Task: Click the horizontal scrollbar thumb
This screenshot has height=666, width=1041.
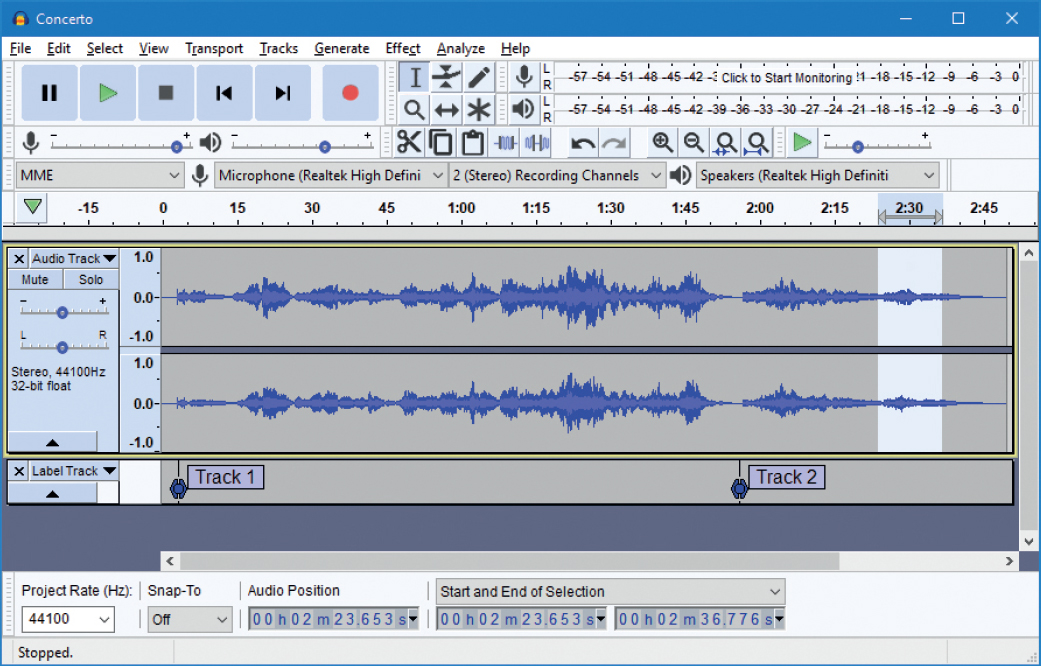Action: pyautogui.click(x=509, y=561)
